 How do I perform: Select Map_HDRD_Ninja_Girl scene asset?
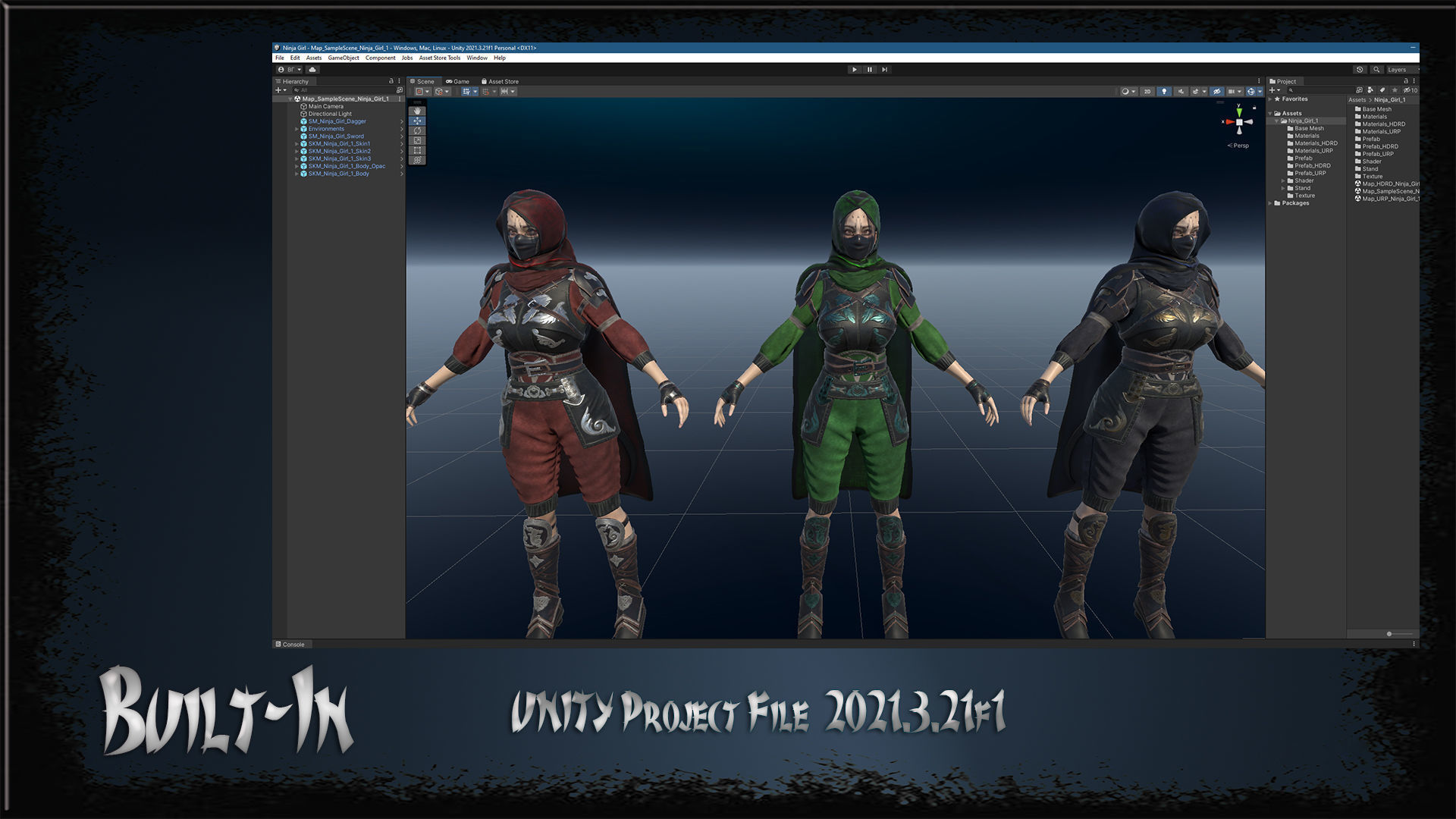pos(1388,184)
